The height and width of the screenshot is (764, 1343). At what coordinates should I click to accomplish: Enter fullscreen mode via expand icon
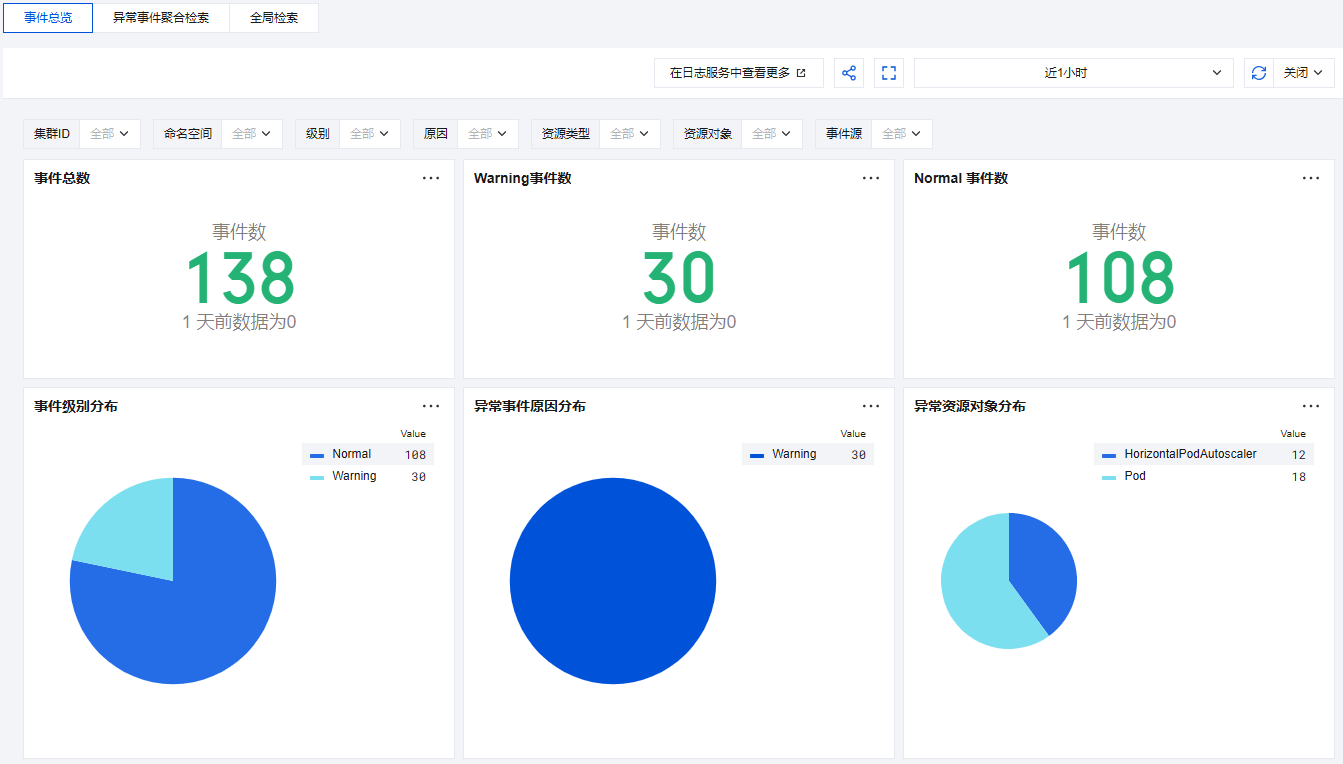[x=889, y=73]
